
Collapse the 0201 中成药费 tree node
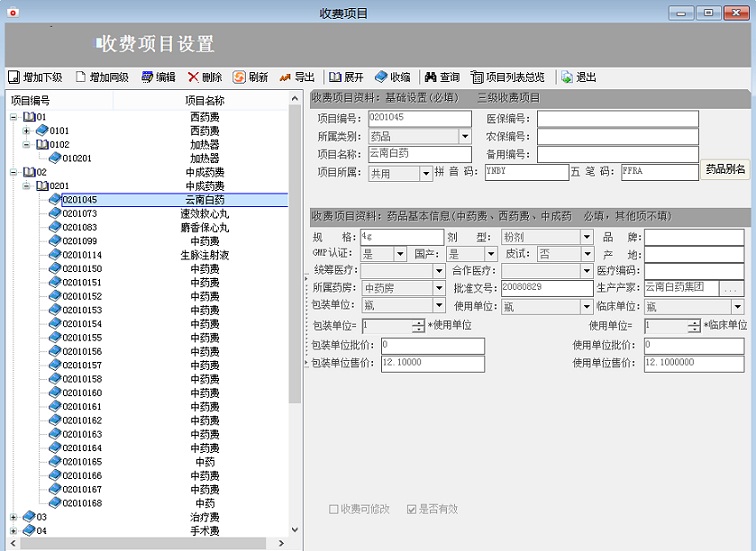pos(27,186)
